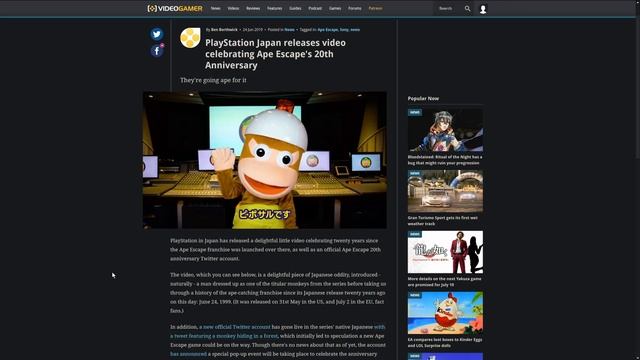Open Bloodstained: Ritual of the Night headline

click(x=445, y=160)
